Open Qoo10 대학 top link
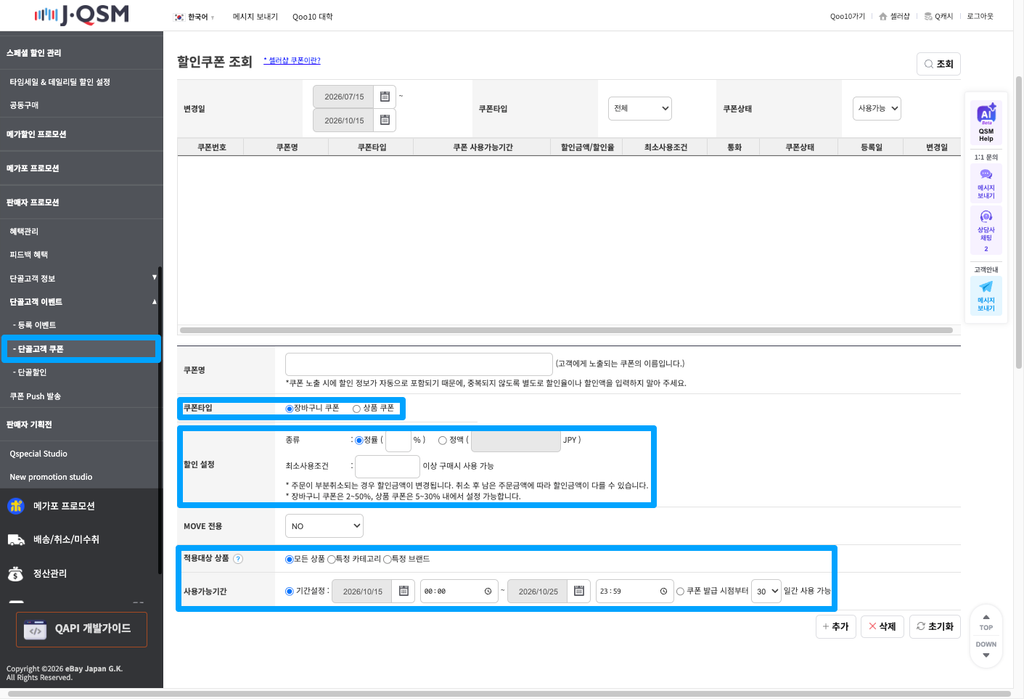The height and width of the screenshot is (699, 1024). point(312,17)
